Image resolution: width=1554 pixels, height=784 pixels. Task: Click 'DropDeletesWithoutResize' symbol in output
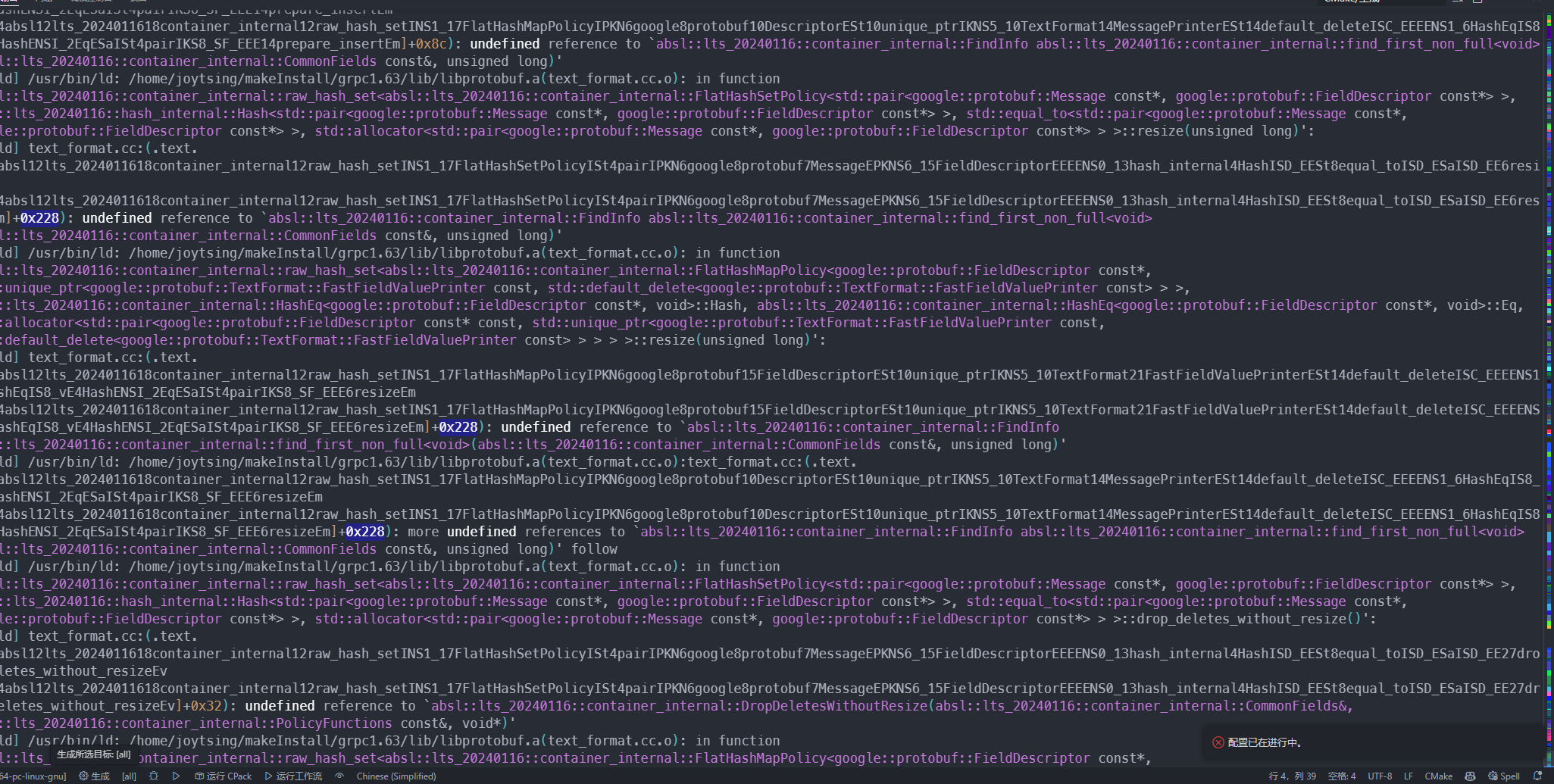pos(834,706)
